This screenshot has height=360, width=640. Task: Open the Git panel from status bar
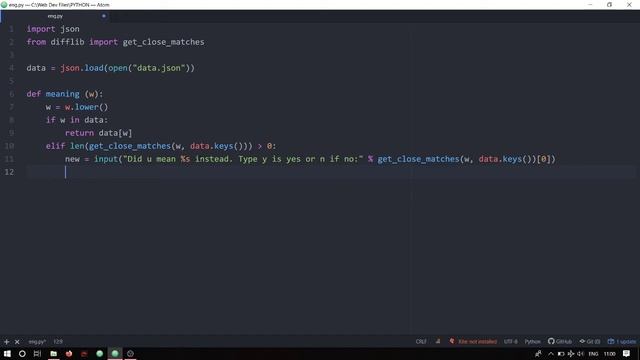pyautogui.click(x=589, y=341)
